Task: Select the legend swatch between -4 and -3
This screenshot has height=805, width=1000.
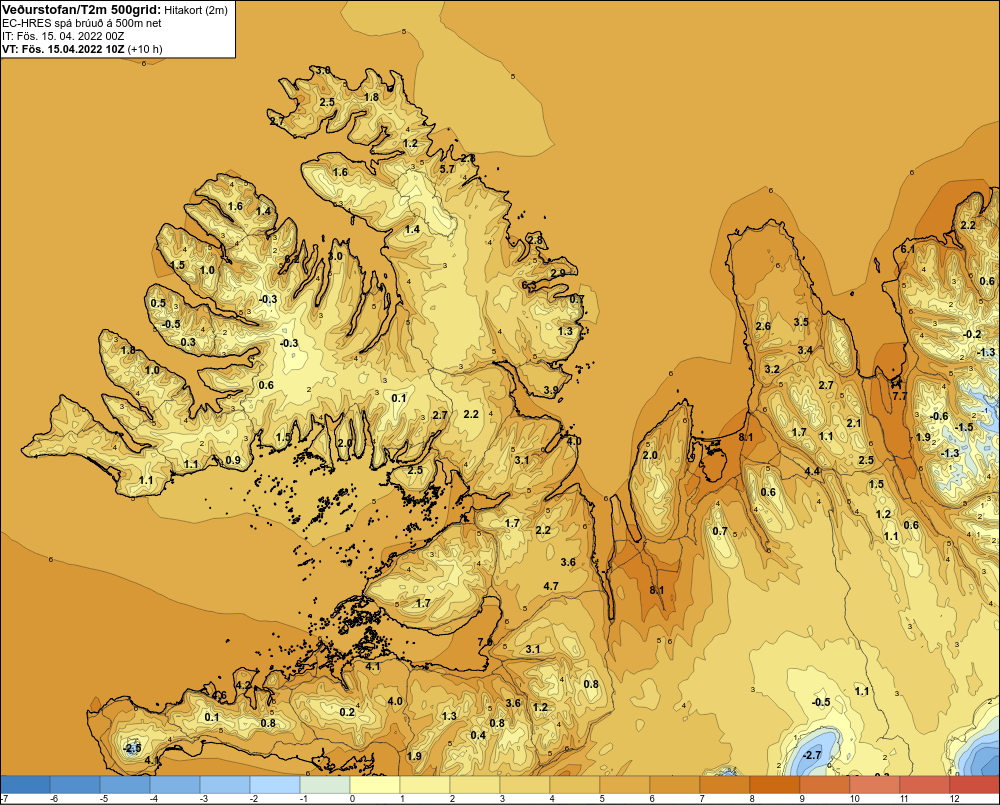Action: tap(174, 784)
